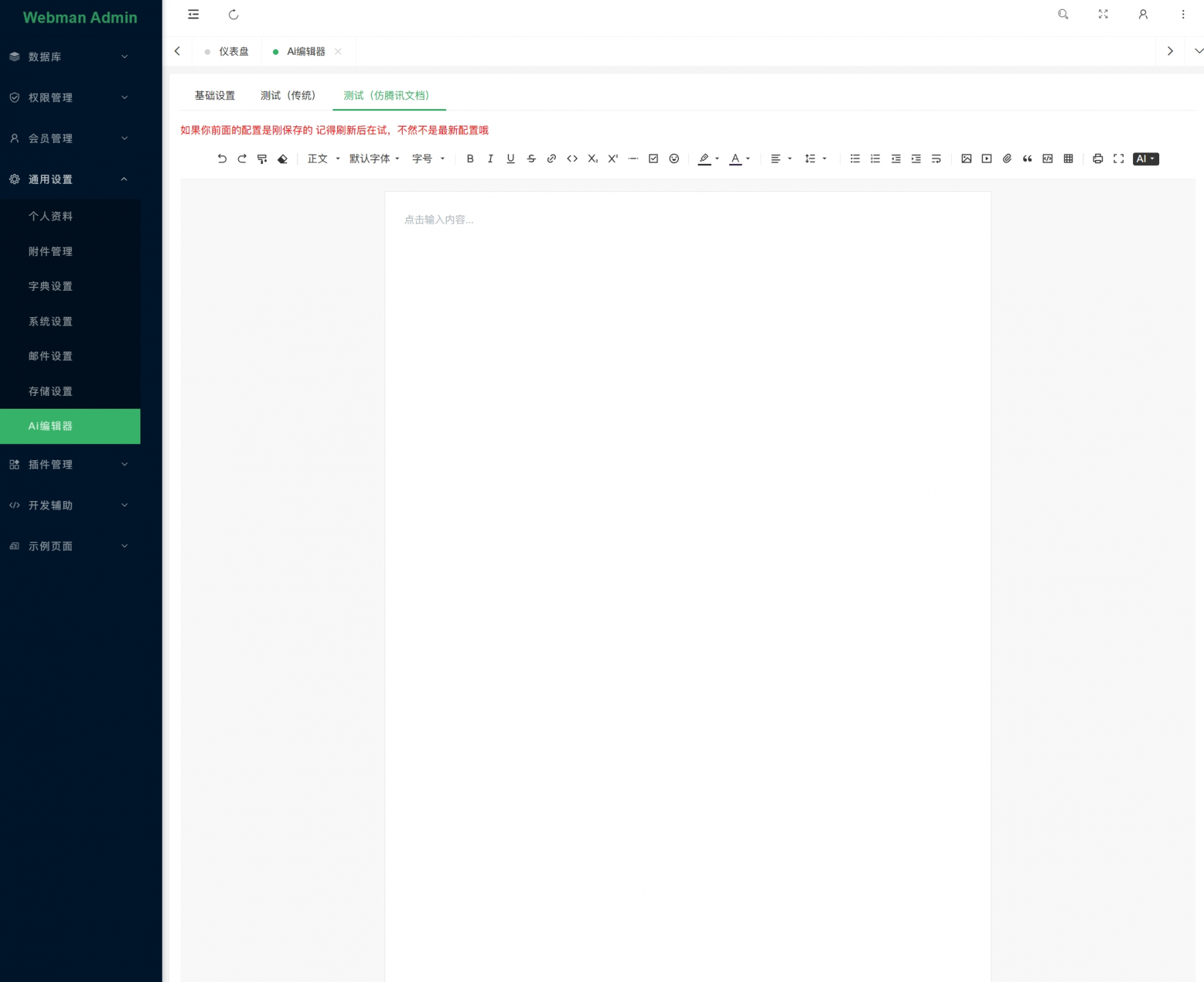Open the 默认字体 font family dropdown
Screen dimensions: 1204x982
375,159
